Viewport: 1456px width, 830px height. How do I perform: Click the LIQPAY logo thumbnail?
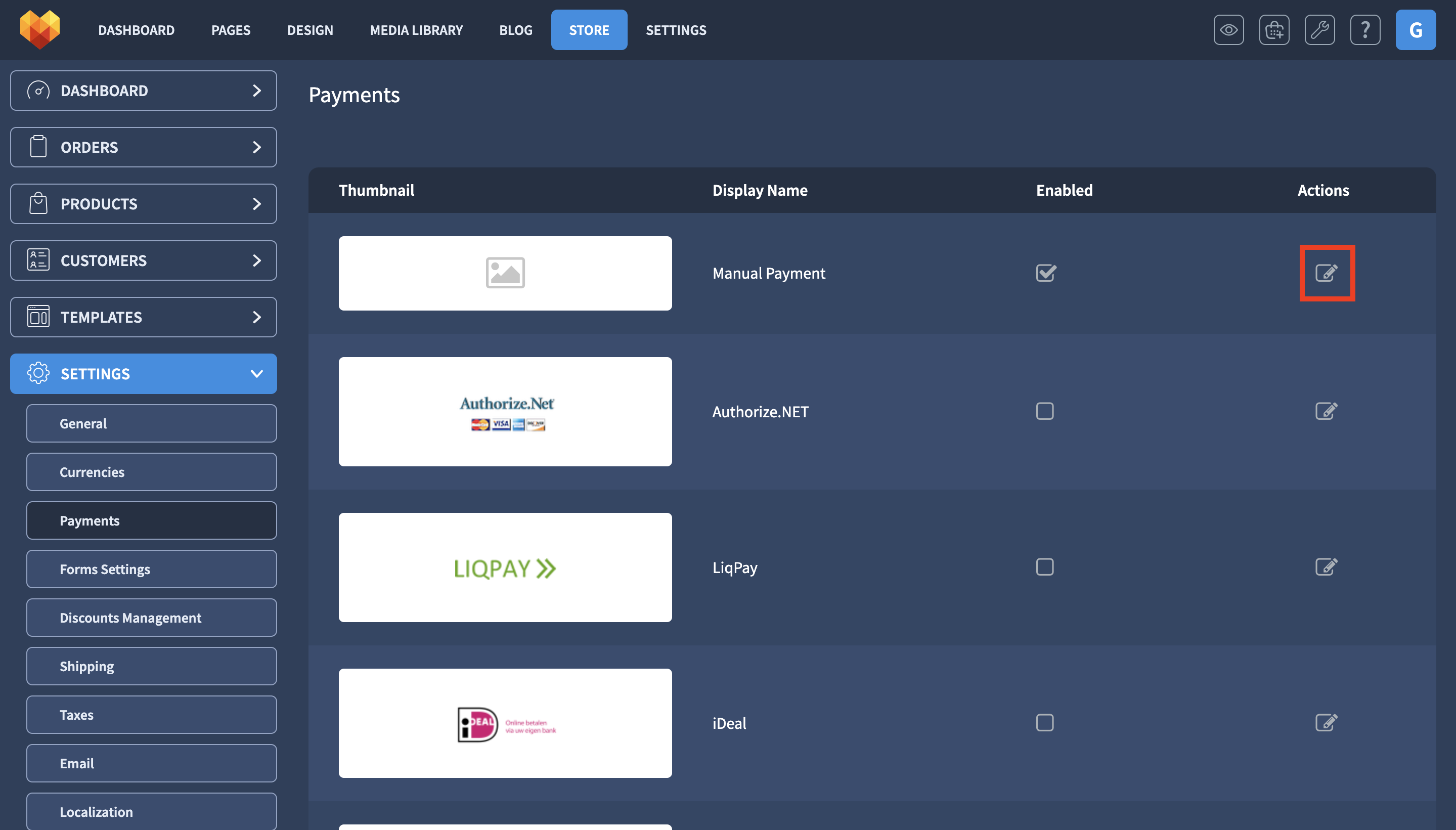coord(505,567)
